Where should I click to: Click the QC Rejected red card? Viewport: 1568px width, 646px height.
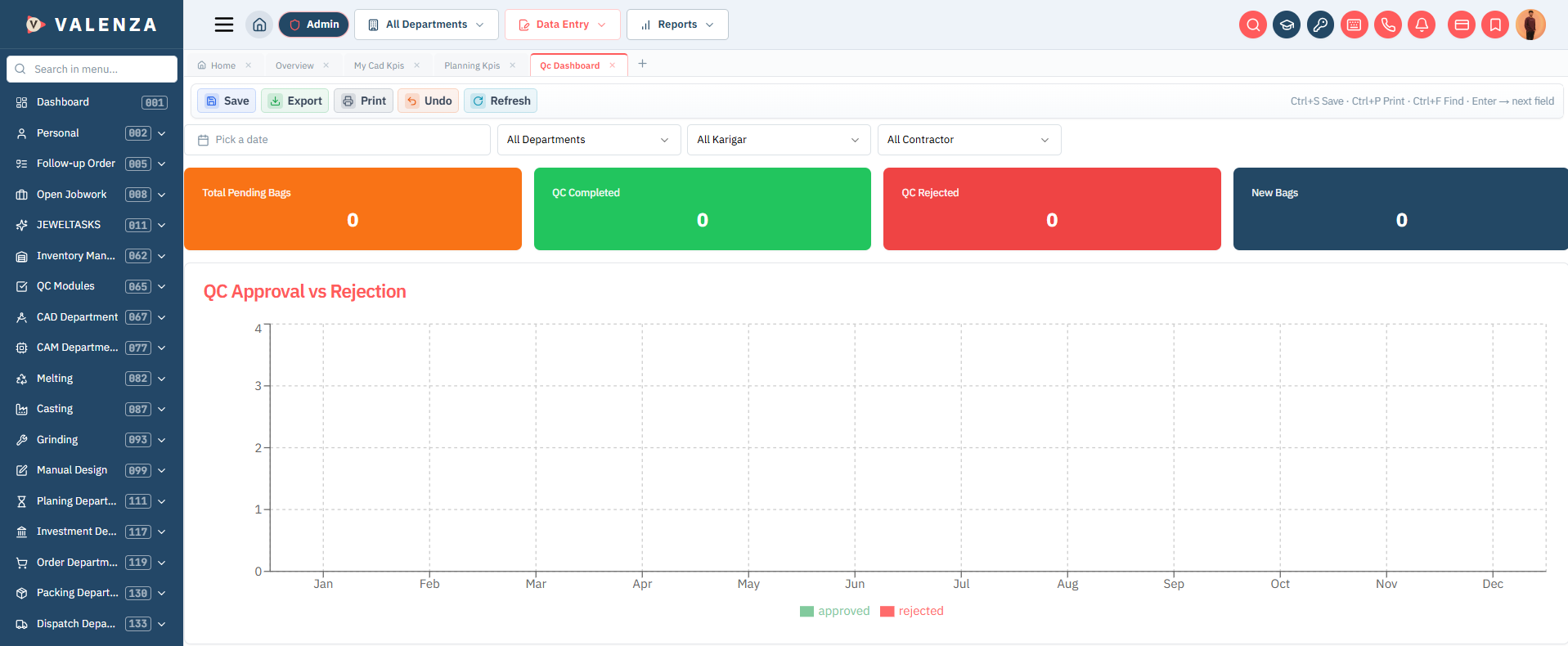point(1052,209)
